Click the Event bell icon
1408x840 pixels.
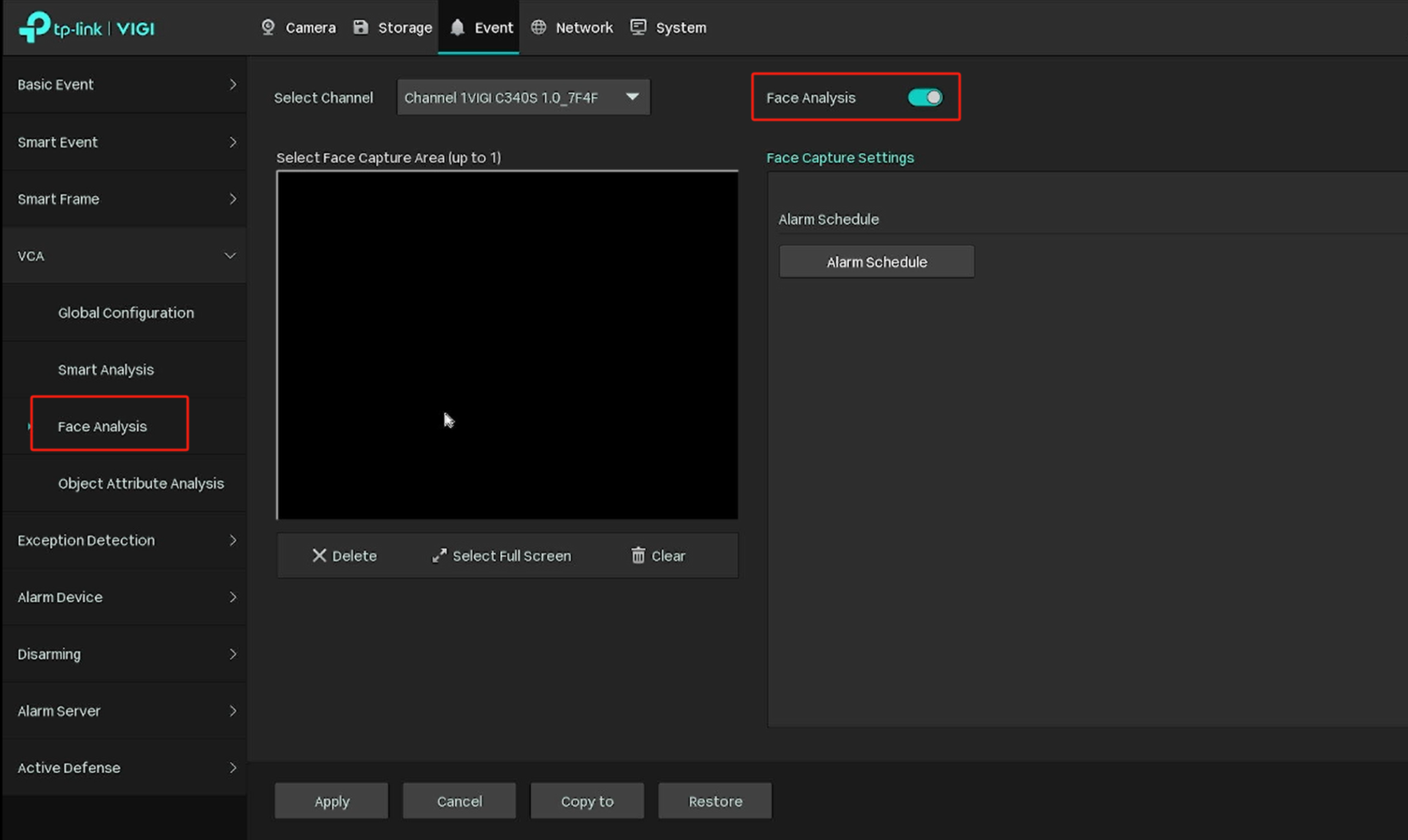(x=457, y=27)
